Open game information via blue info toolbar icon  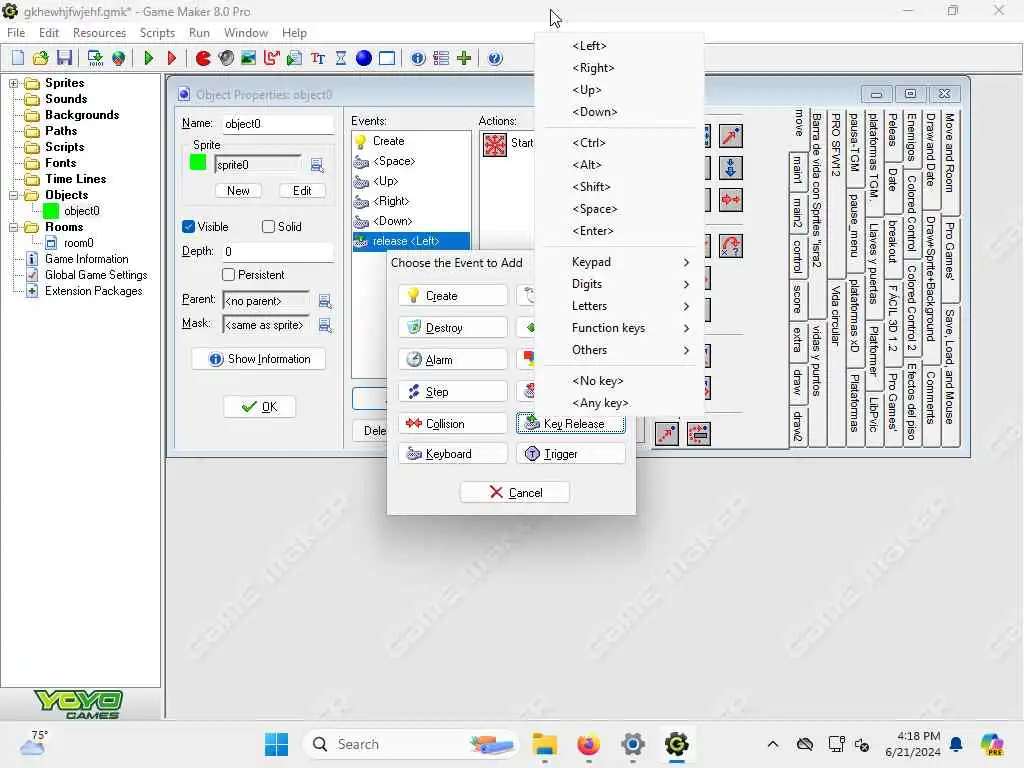(418, 58)
